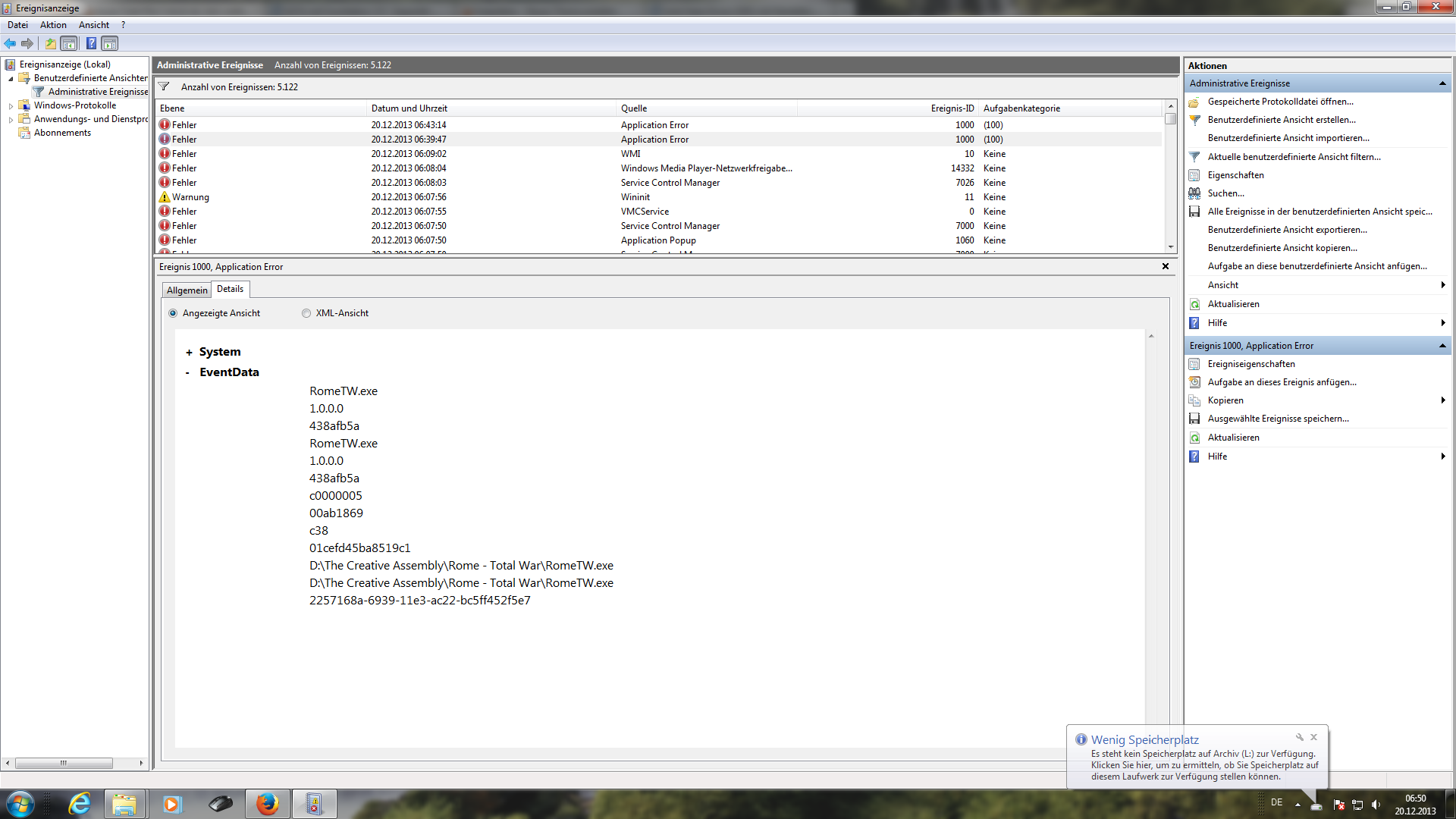Switch to the Allgemein tab

(187, 290)
